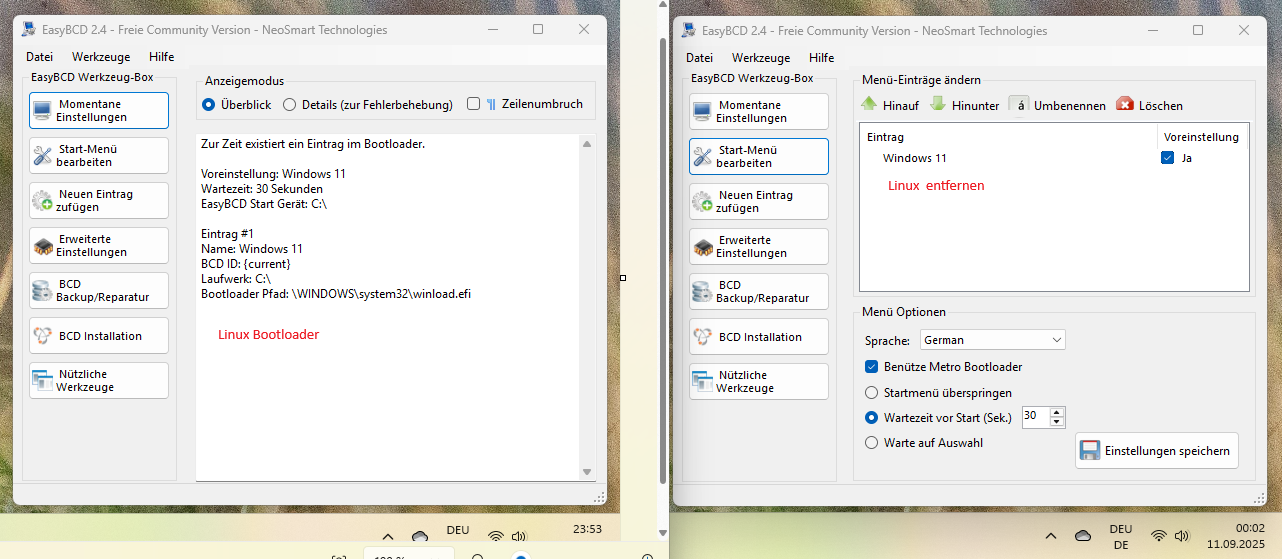1282x559 pixels.
Task: Decrease the Wartezeit value with the down arrow
Action: point(1058,422)
